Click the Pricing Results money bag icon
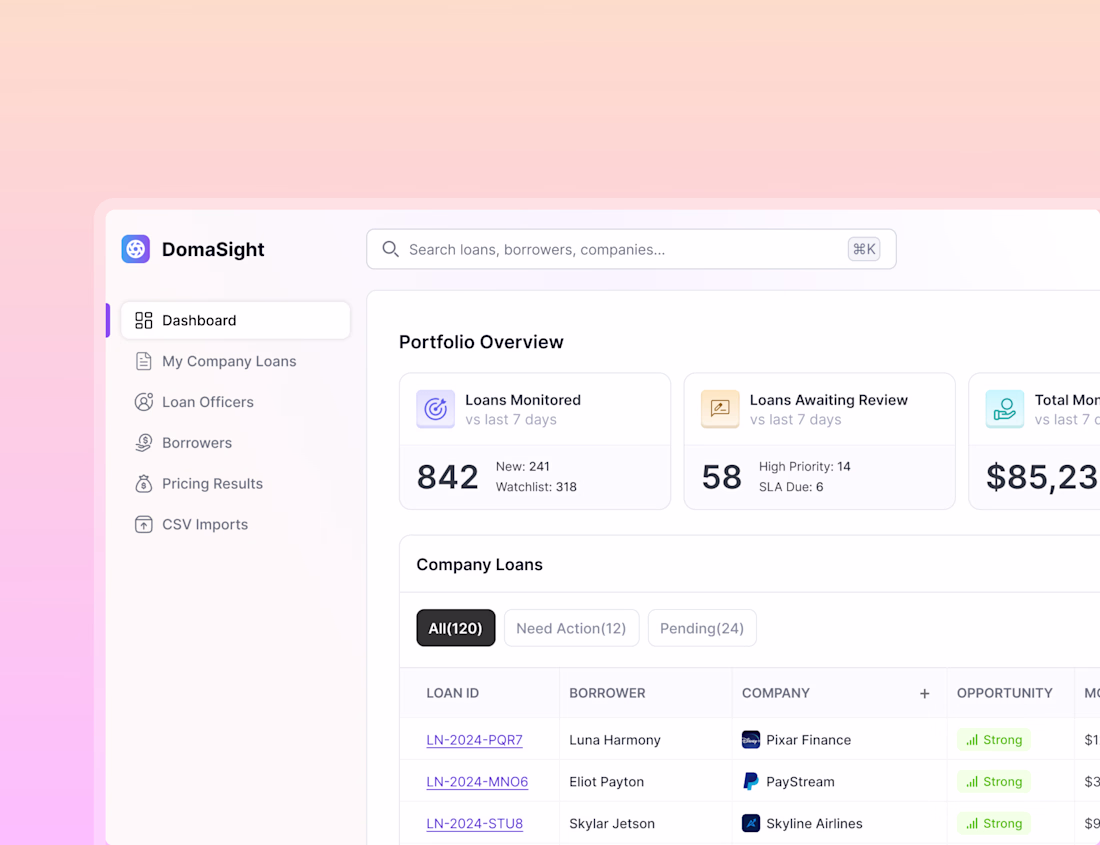This screenshot has width=1100, height=845. click(144, 483)
